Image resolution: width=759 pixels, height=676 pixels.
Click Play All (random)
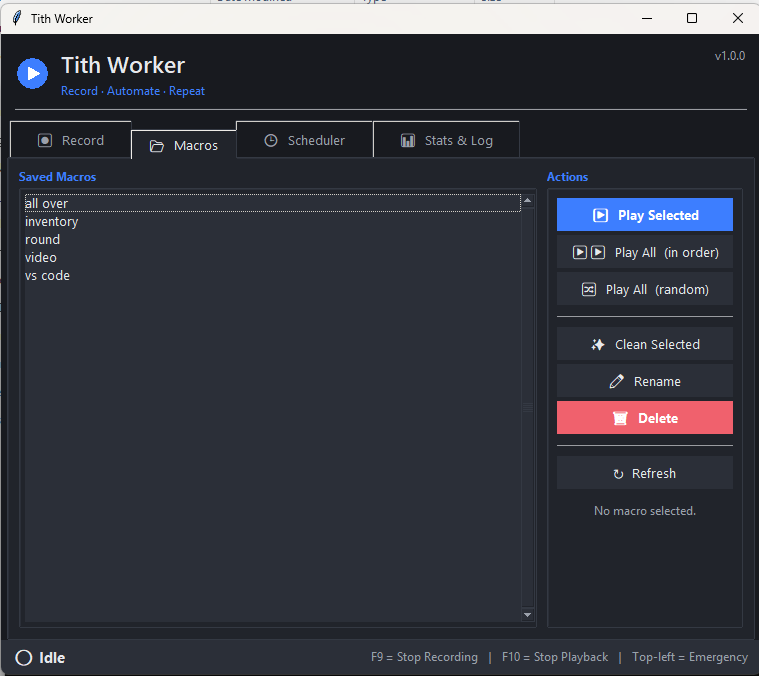645,289
